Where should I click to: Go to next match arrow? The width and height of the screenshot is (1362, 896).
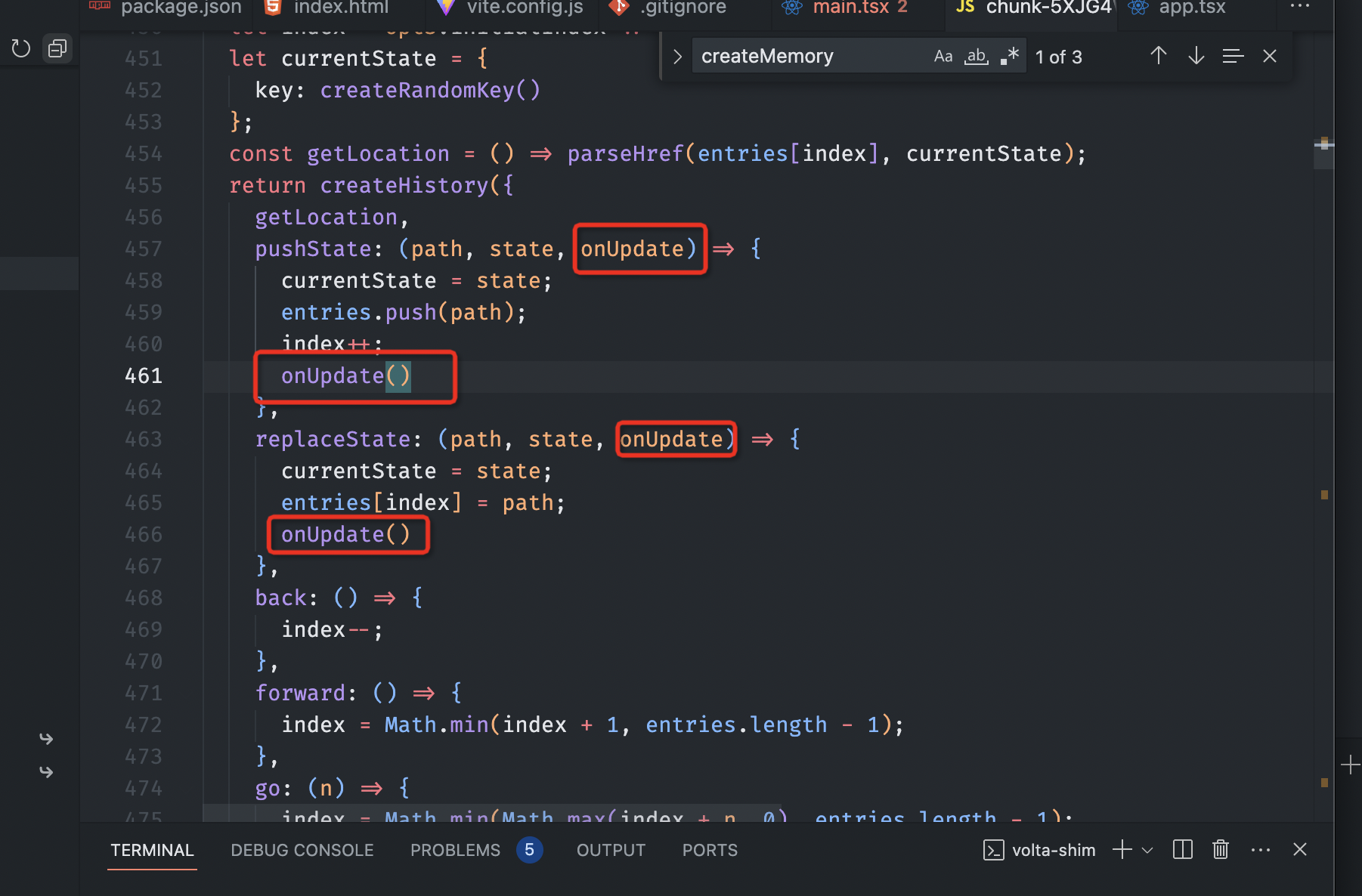tap(1196, 56)
